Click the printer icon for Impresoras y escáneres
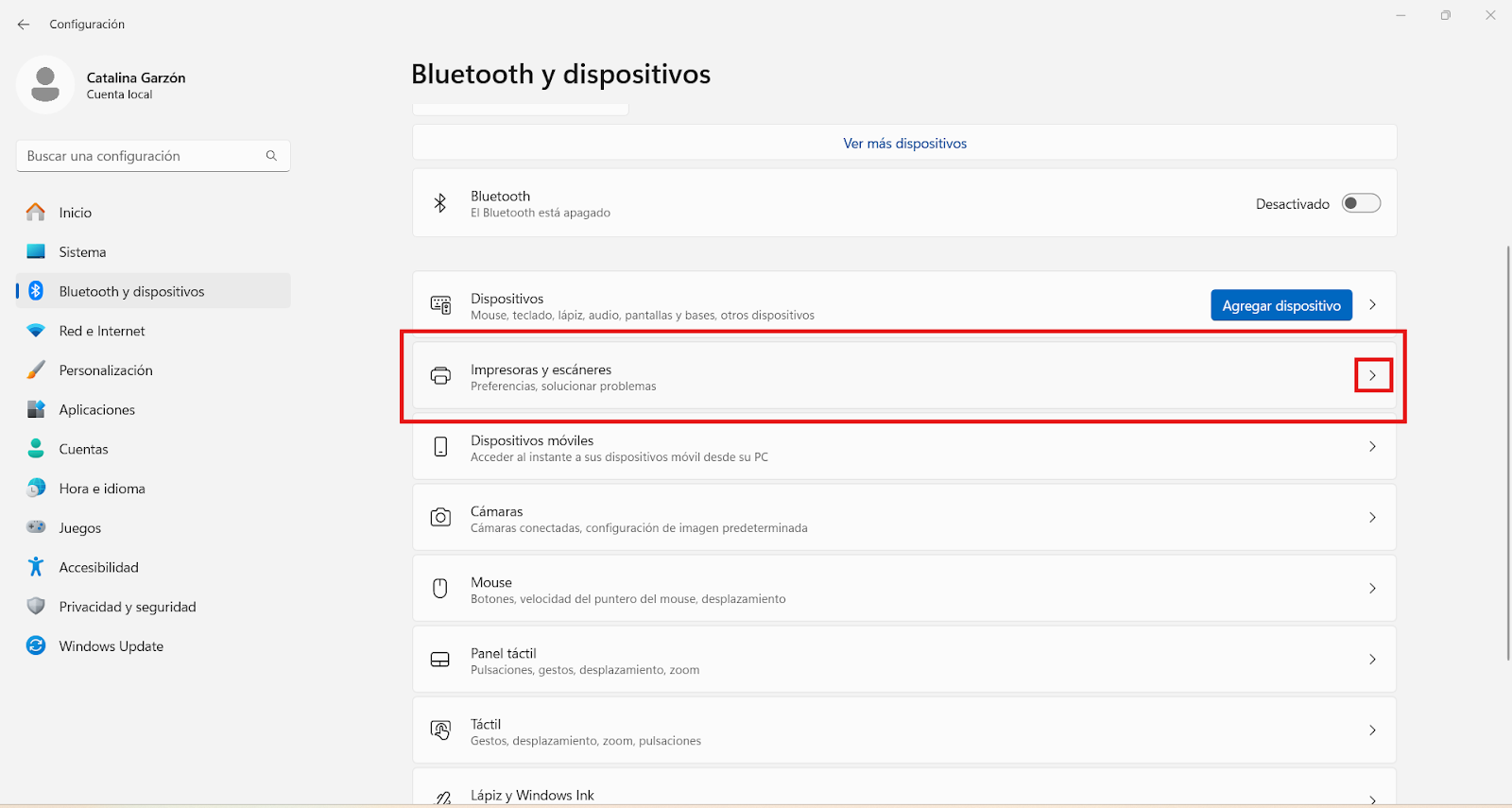The image size is (1512, 808). tap(440, 376)
